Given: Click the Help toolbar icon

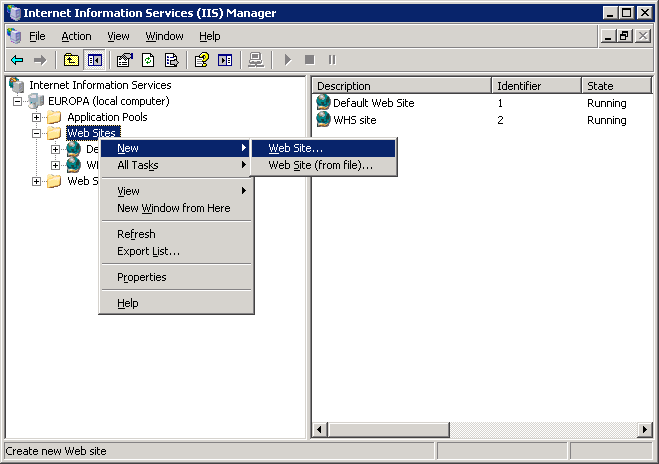Looking at the screenshot, I should [x=202, y=60].
